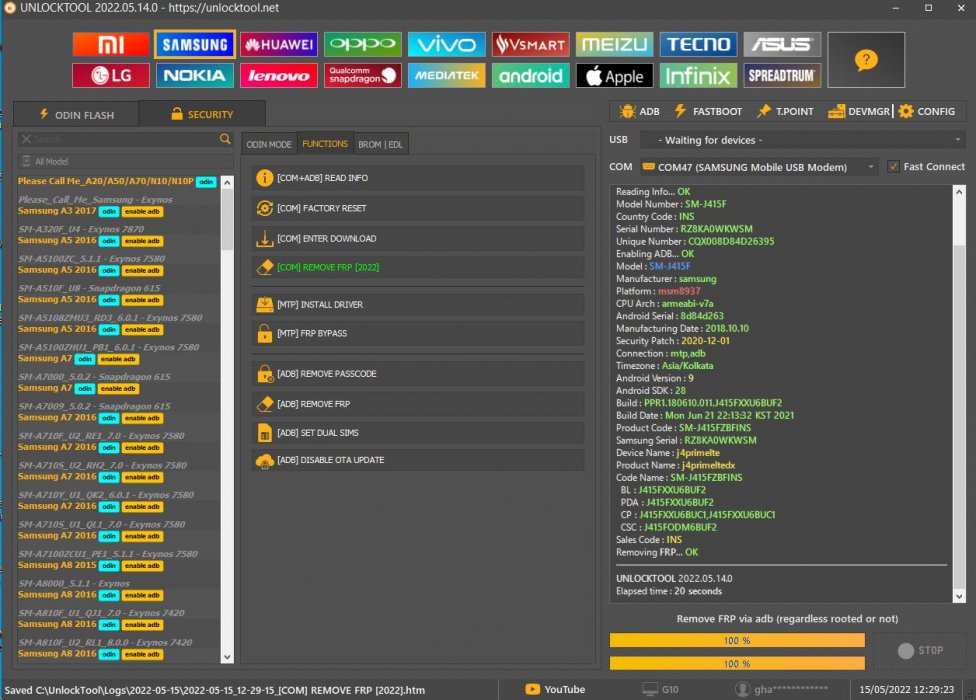The image size is (976, 700).
Task: Select the Nokia brand logo
Action: [195, 75]
